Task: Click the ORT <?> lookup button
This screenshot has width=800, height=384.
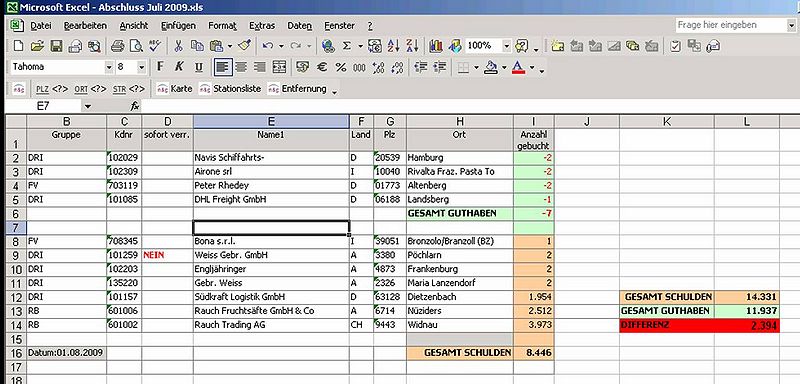Action: click(90, 89)
